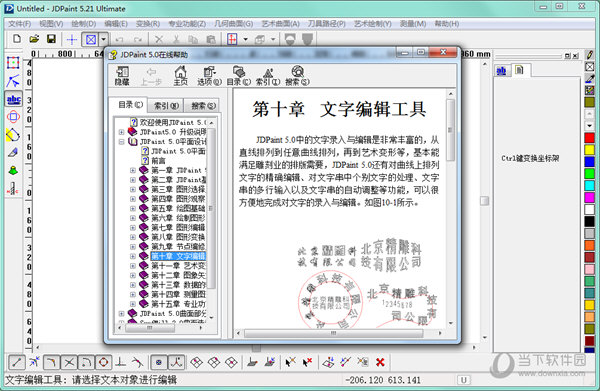
Task: Click the red X icon in bottom toolbar
Action: point(380,362)
